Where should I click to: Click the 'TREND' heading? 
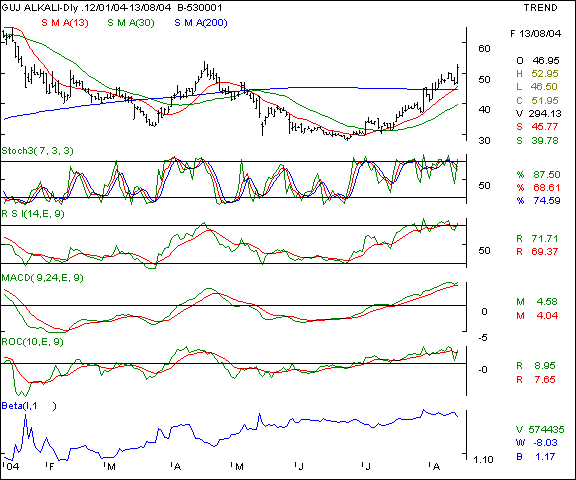click(540, 8)
